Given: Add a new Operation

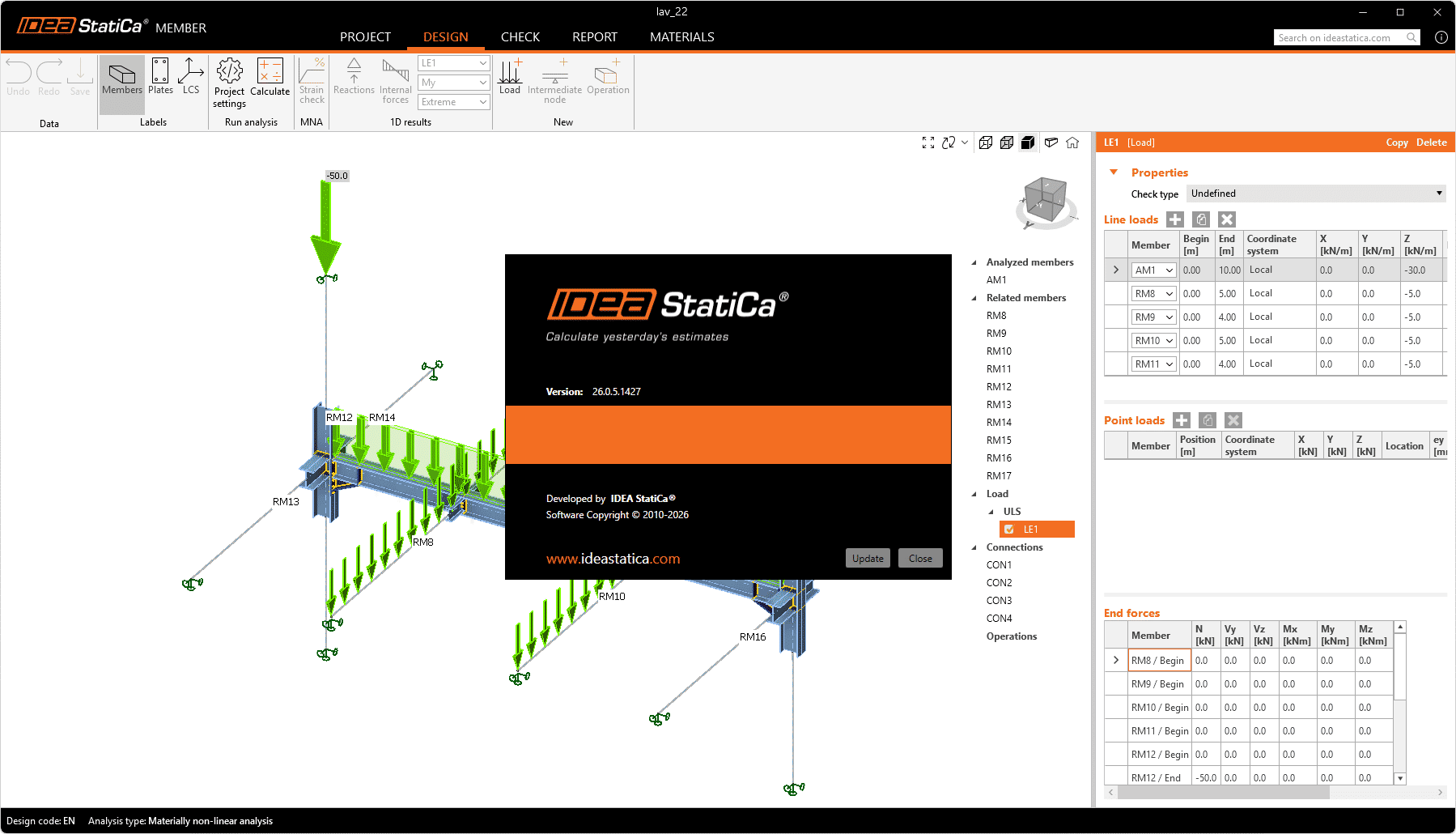Looking at the screenshot, I should 608,78.
